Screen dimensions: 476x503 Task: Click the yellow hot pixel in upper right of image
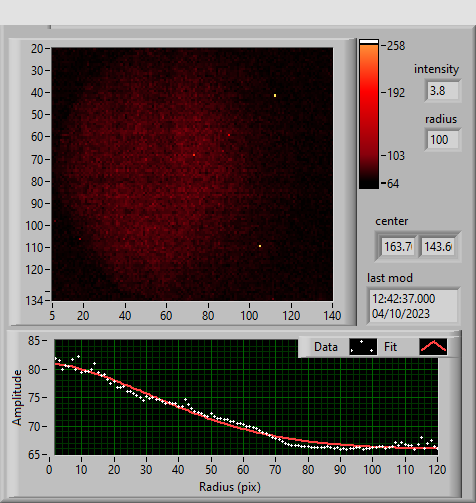point(275,96)
